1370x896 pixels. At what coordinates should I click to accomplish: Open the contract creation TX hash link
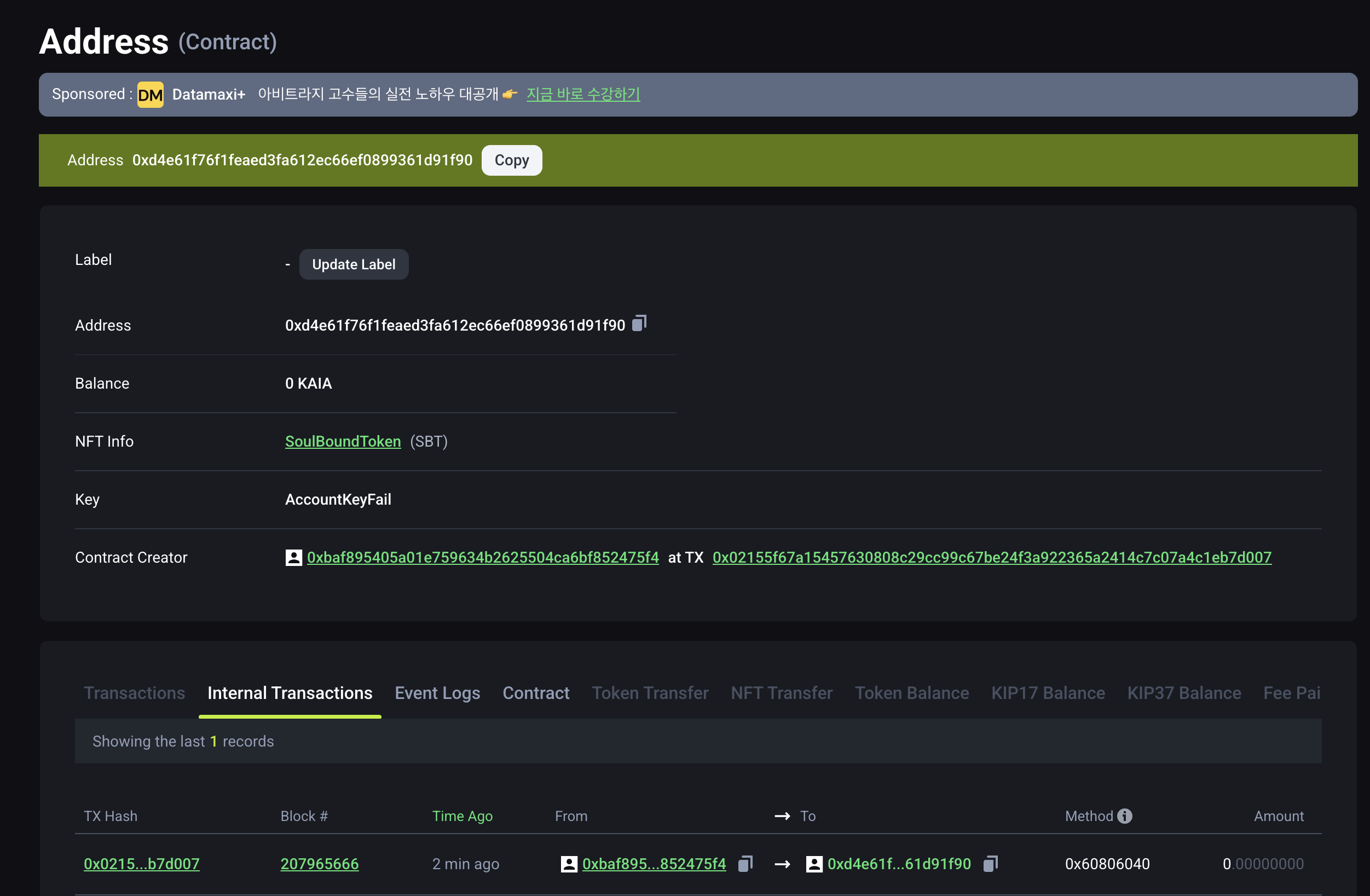coord(991,557)
